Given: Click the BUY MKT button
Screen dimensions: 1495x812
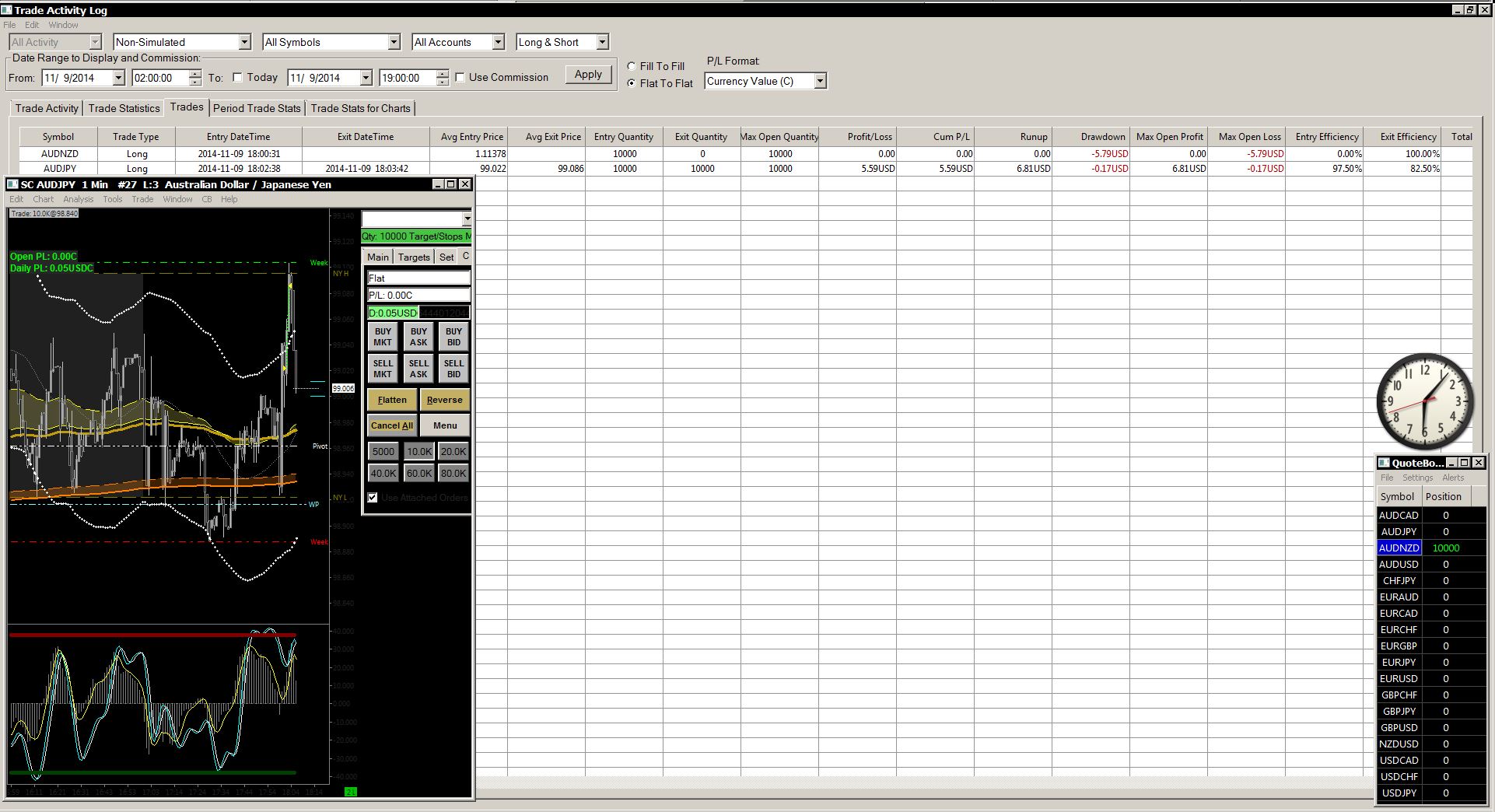Looking at the screenshot, I should pyautogui.click(x=383, y=337).
